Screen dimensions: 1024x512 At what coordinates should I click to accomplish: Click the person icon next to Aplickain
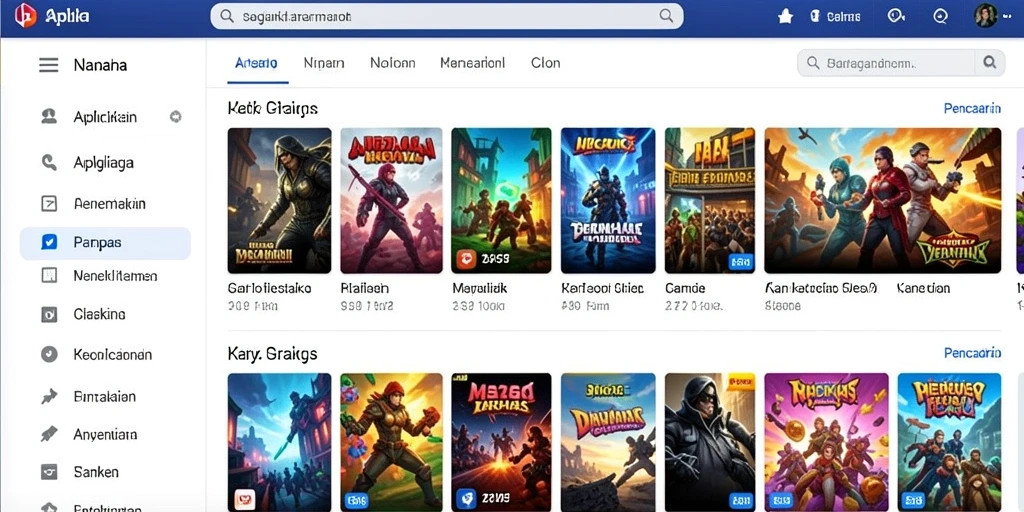49,117
